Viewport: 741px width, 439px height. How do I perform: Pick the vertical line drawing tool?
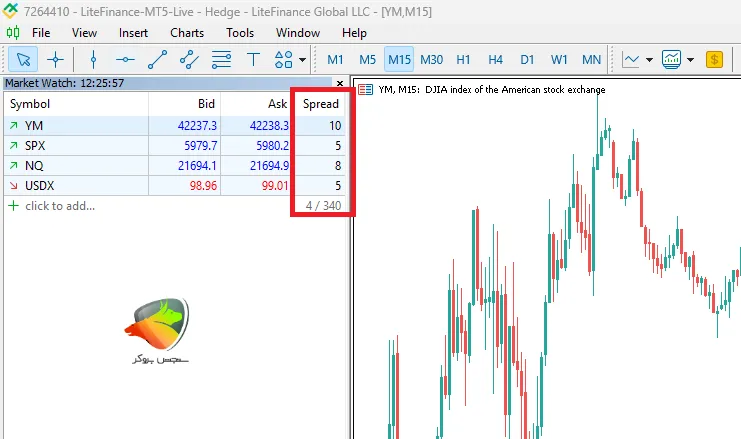pyautogui.click(x=93, y=60)
